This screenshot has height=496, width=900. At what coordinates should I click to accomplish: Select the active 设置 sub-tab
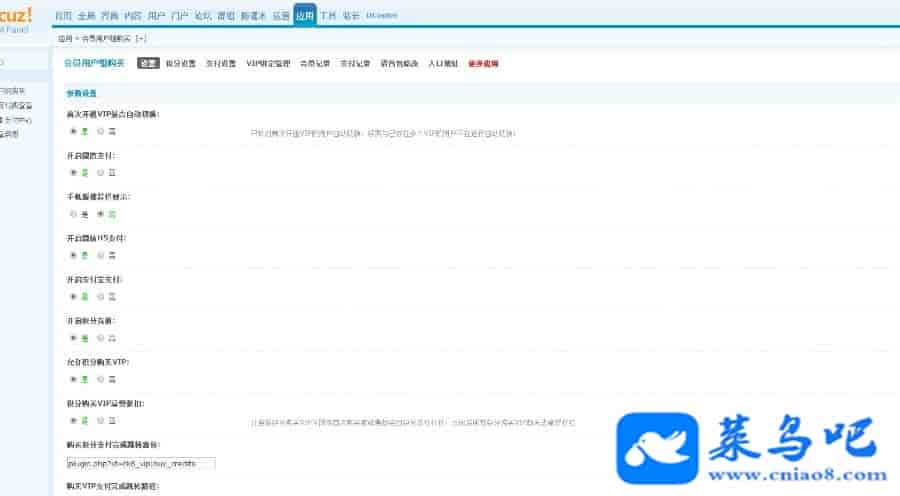(148, 63)
